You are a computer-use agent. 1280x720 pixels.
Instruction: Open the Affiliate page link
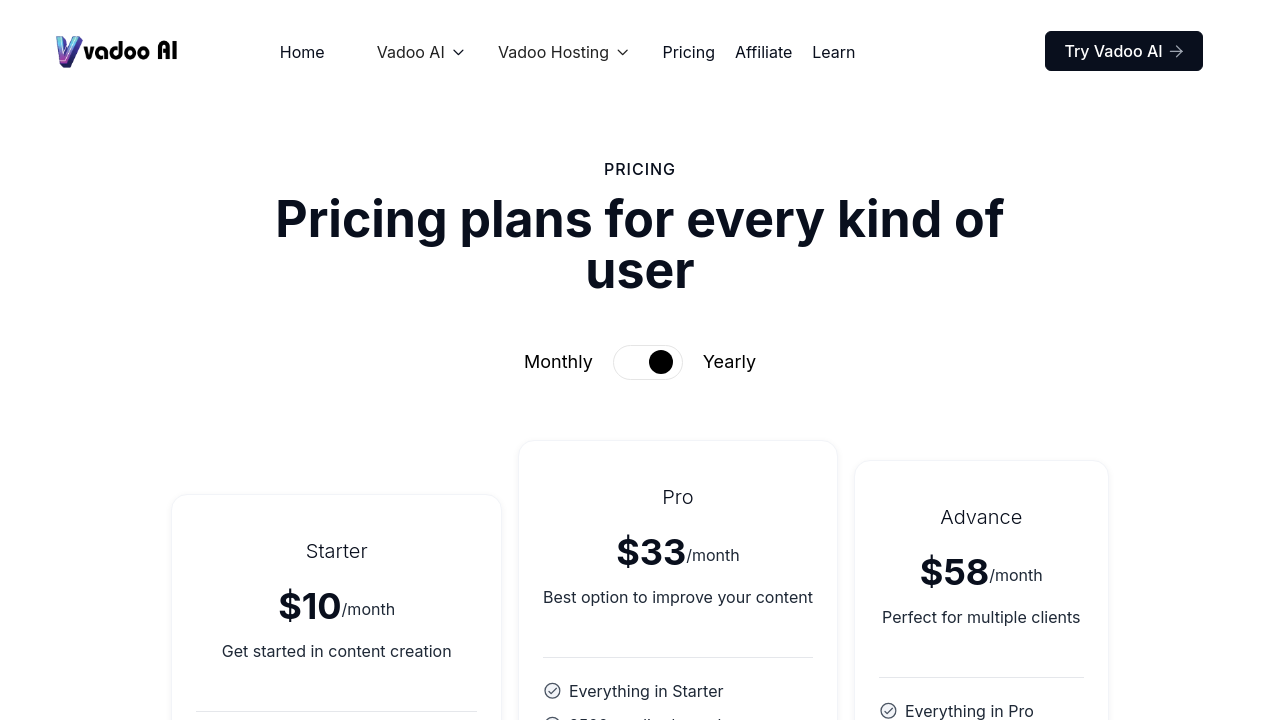(763, 52)
